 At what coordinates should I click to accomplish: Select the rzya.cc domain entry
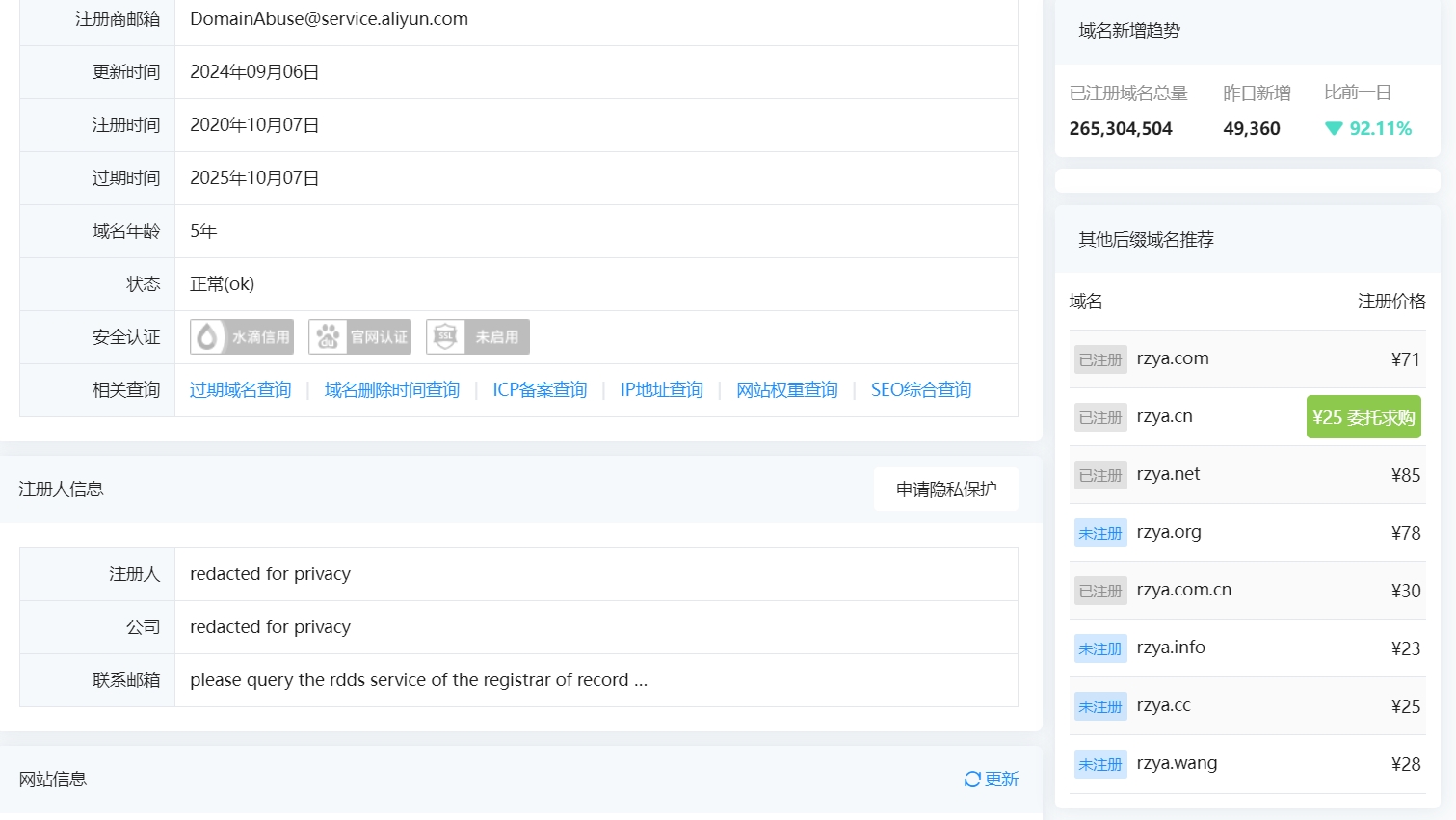pos(1163,705)
